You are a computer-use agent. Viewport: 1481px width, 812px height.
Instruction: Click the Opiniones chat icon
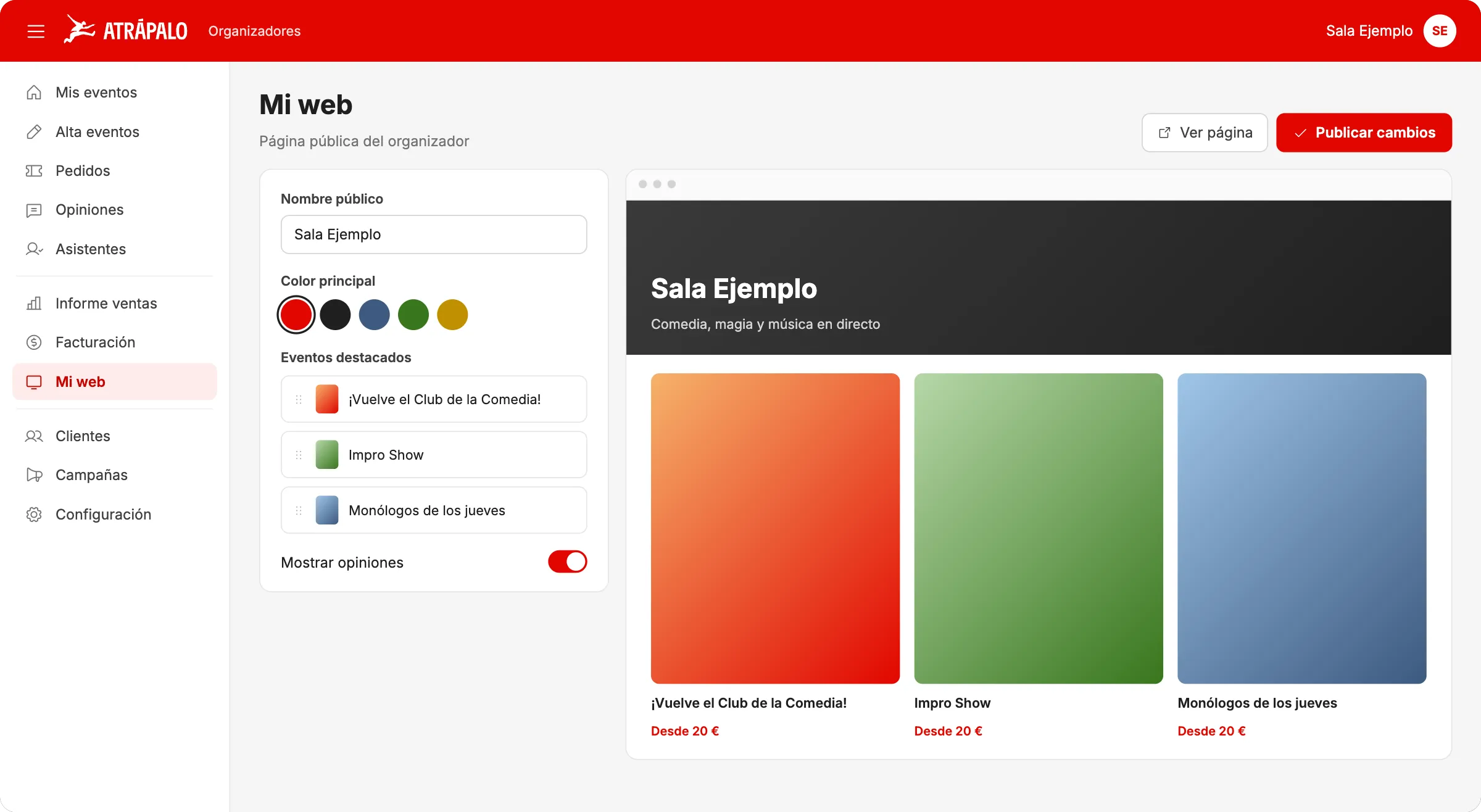point(34,210)
